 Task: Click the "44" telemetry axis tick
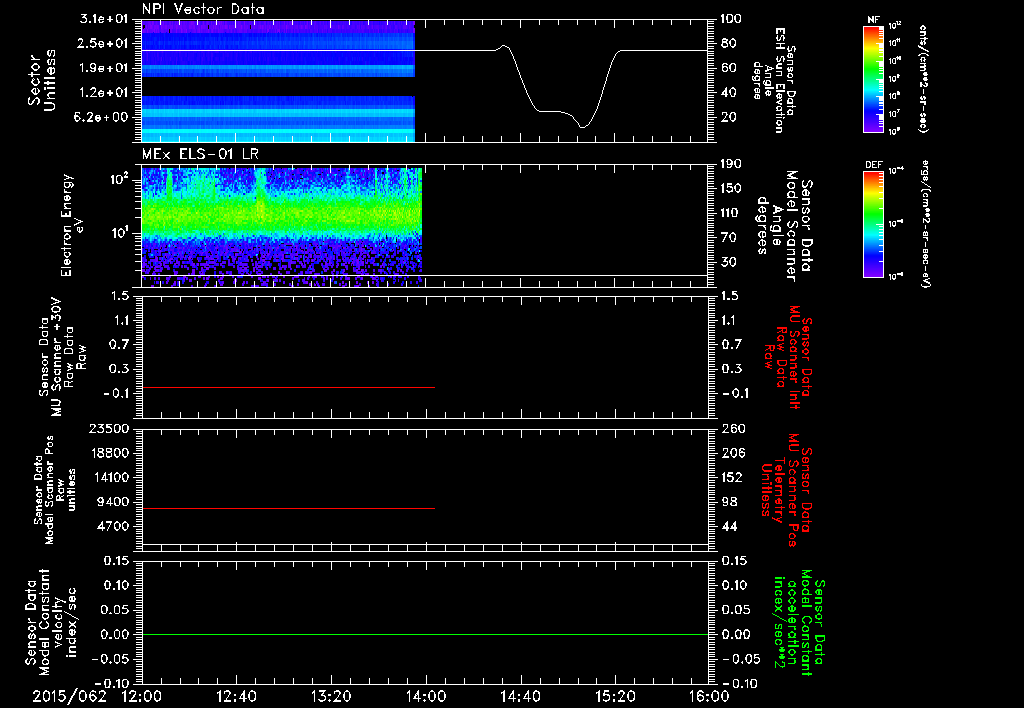coord(729,526)
